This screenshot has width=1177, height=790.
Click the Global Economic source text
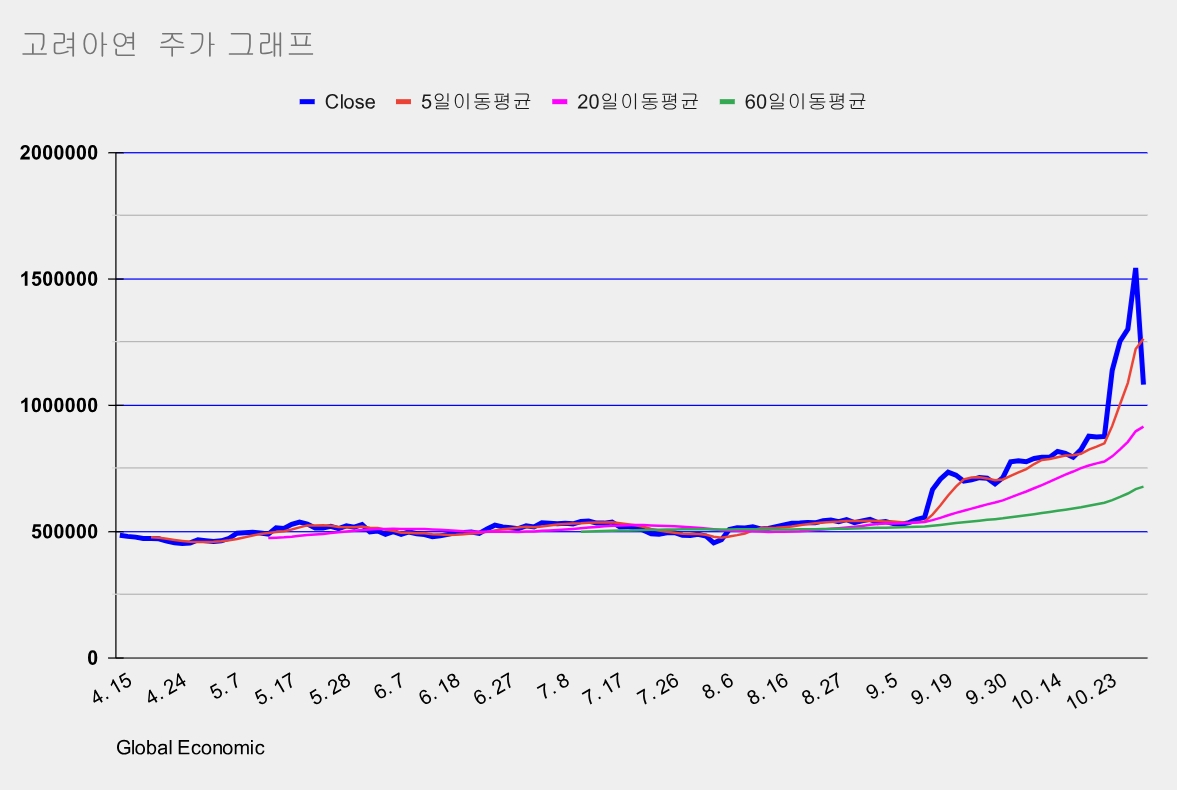point(190,748)
